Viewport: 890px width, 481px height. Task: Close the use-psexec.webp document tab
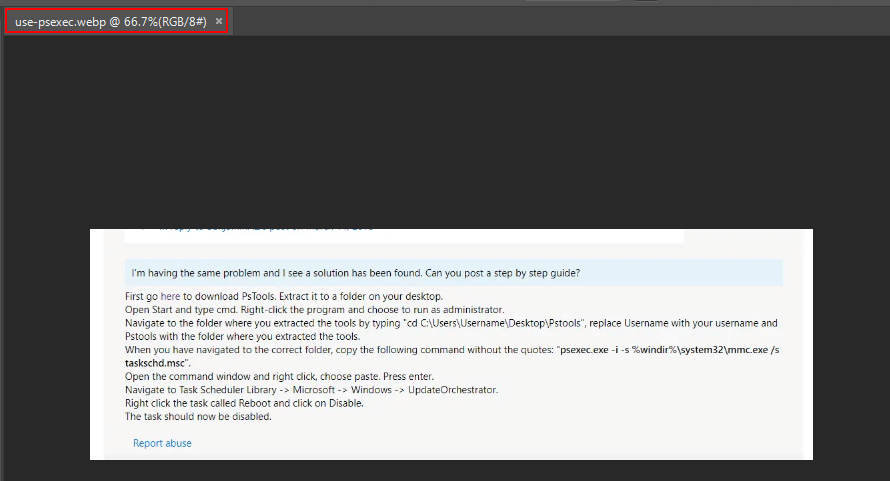point(219,21)
